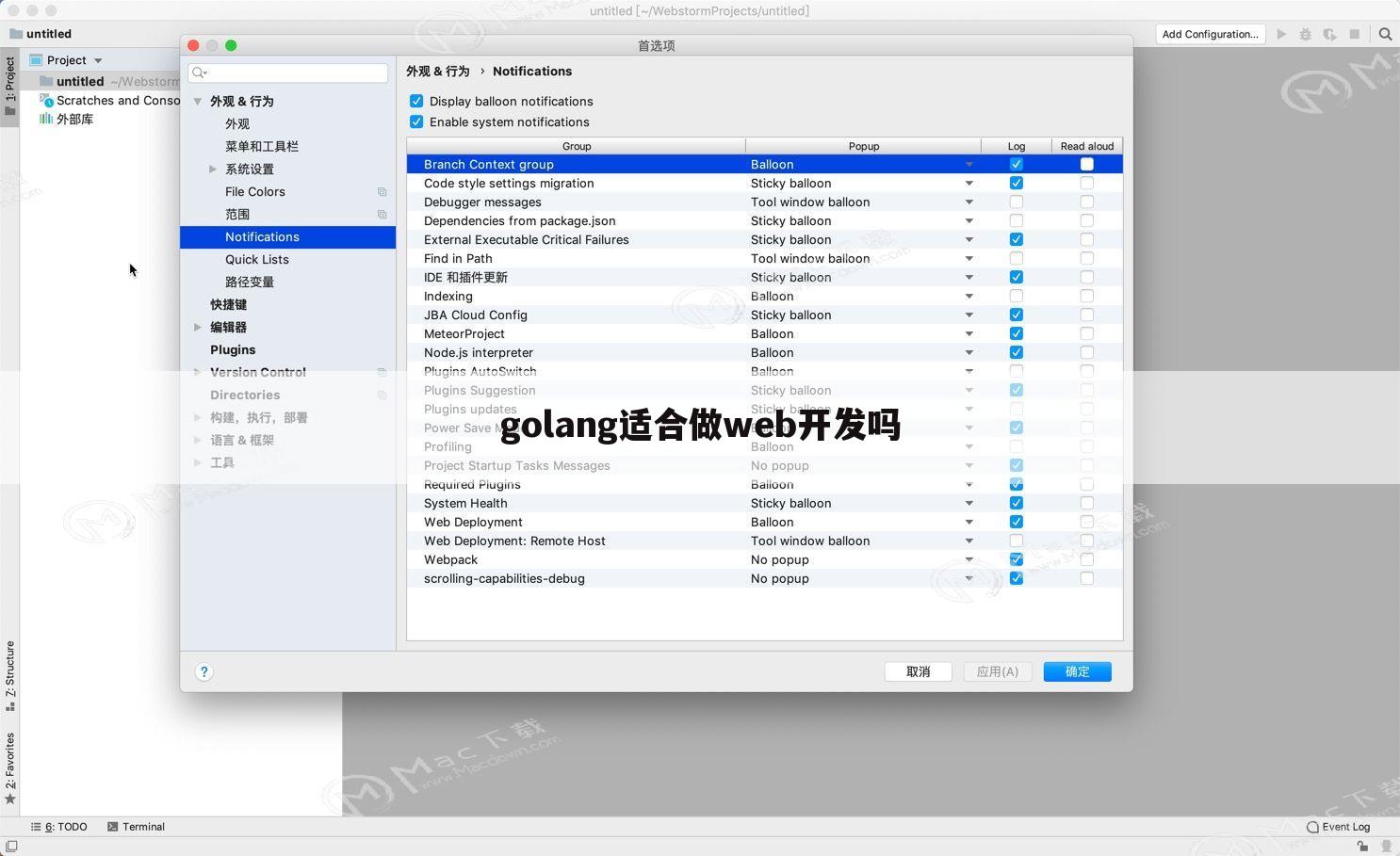Enable Read aloud for Webpack row
This screenshot has width=1400, height=856.
(1086, 559)
